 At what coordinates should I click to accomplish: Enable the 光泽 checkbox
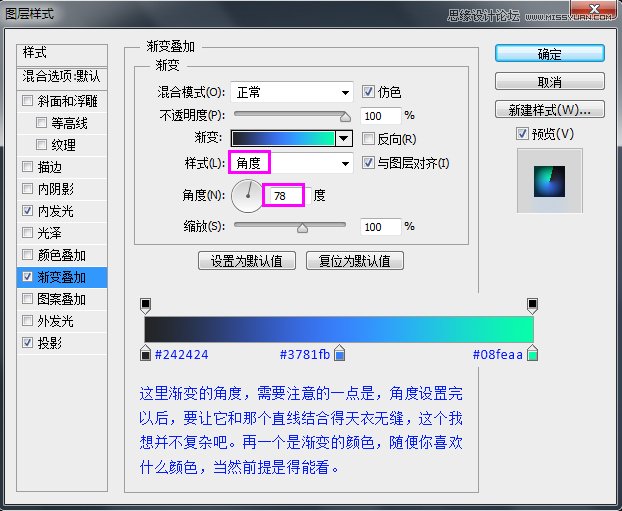click(27, 232)
